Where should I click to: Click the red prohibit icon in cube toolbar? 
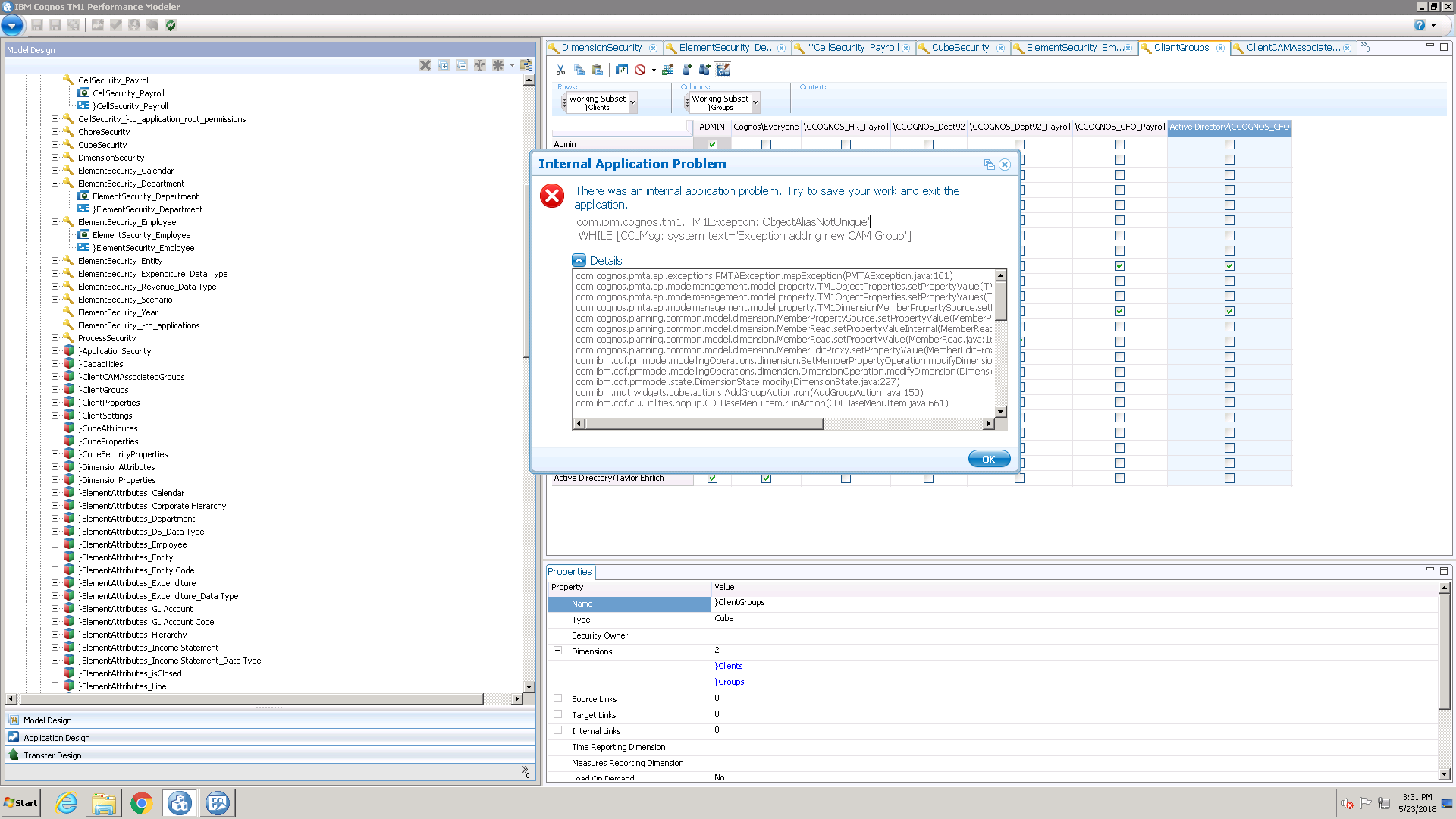(640, 70)
